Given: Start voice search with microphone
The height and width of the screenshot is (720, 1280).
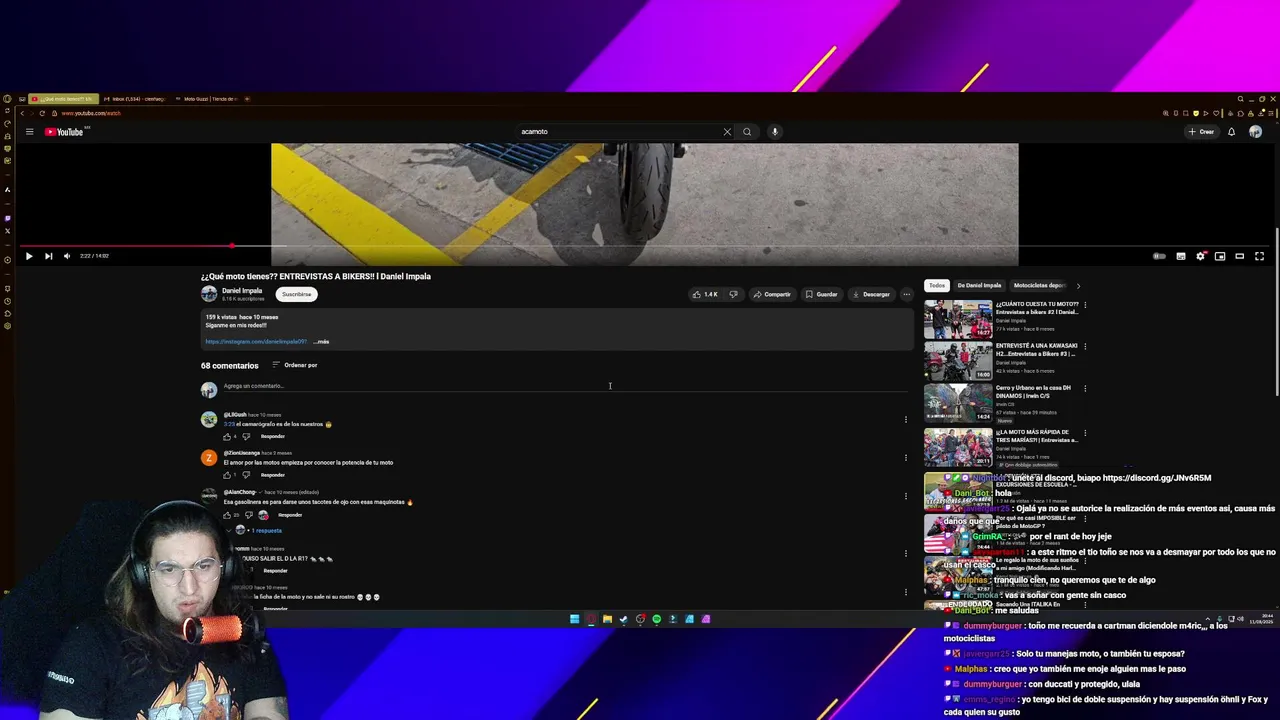Looking at the screenshot, I should (775, 132).
